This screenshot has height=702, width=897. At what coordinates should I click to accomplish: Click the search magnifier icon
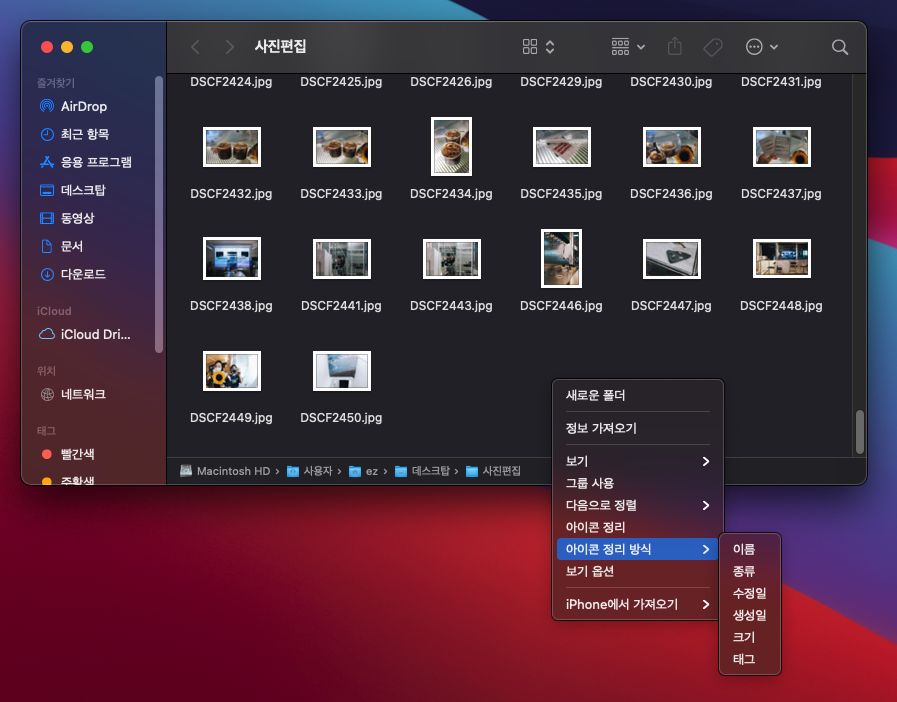[839, 47]
